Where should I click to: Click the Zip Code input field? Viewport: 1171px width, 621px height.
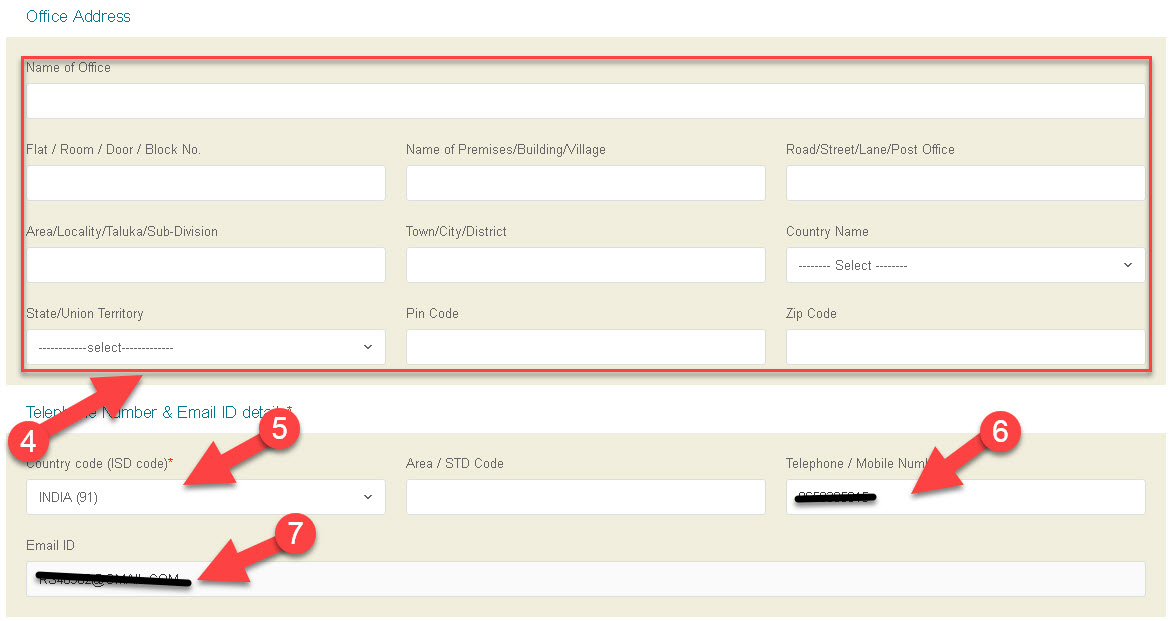[x=965, y=347]
